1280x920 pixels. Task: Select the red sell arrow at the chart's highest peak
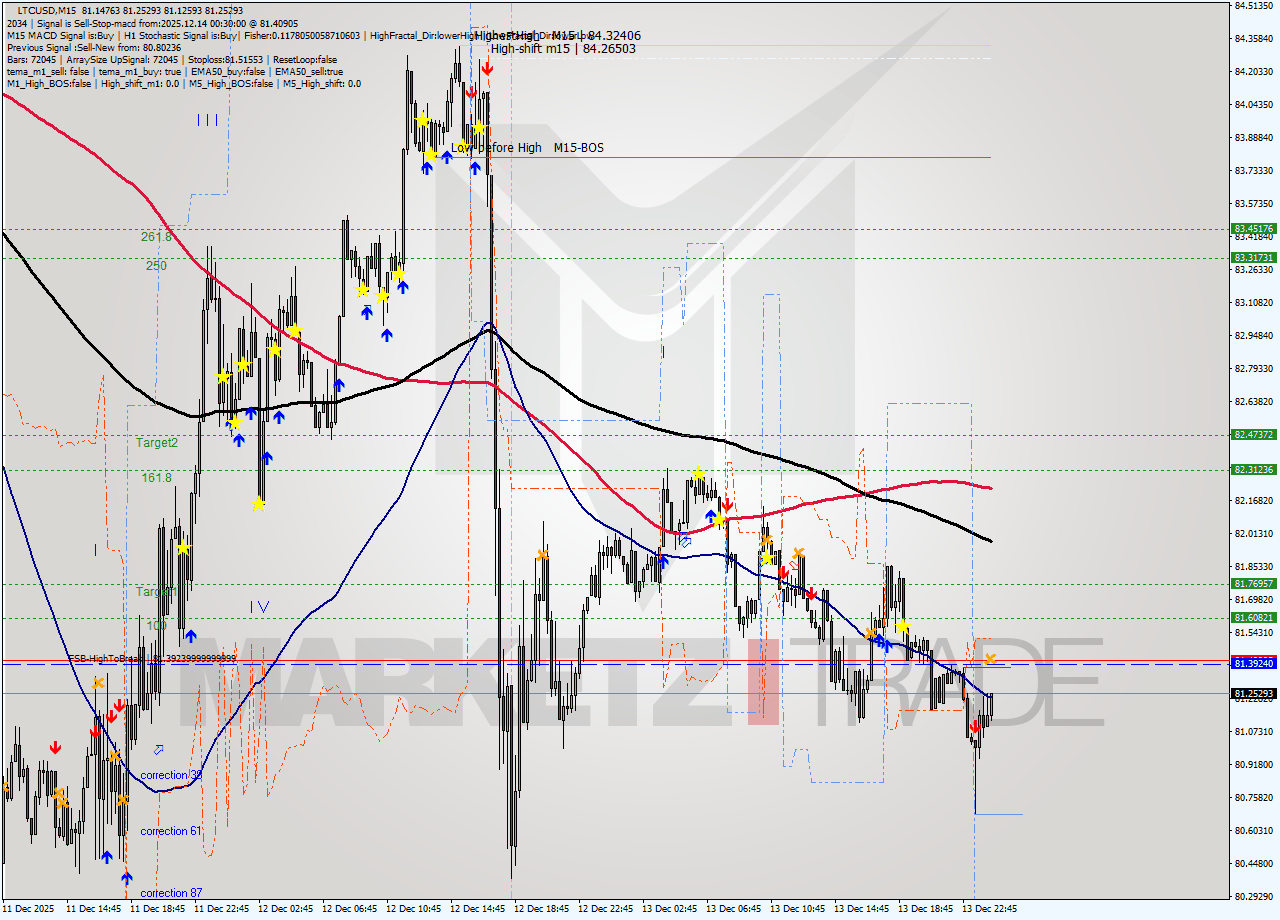coord(488,68)
